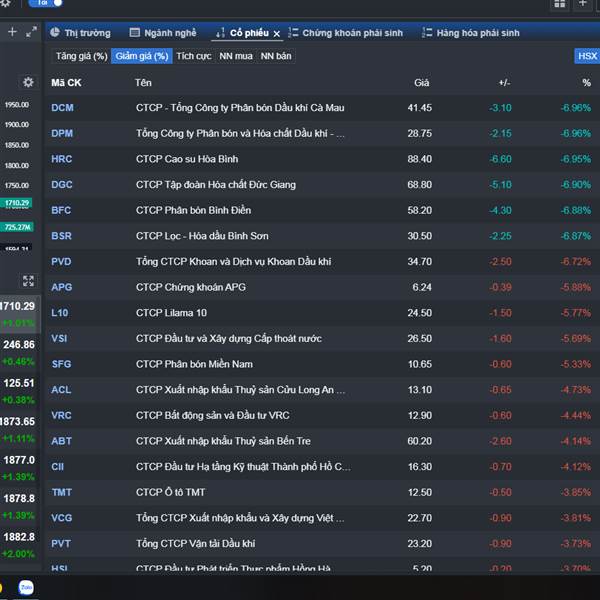Image resolution: width=600 pixels, height=600 pixels.
Task: Open the Thị trường tab
Action: 81,33
